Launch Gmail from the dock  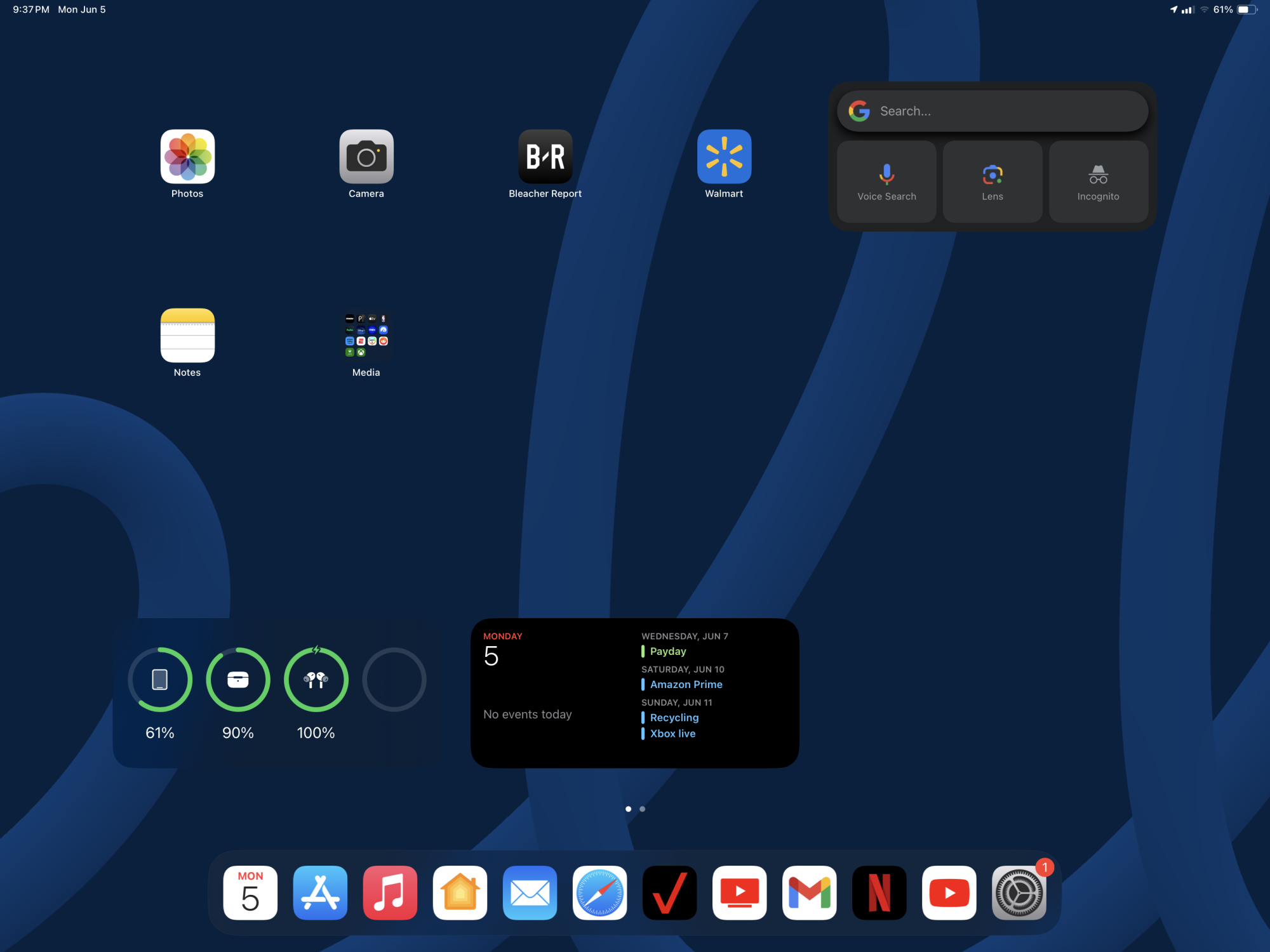pos(810,893)
